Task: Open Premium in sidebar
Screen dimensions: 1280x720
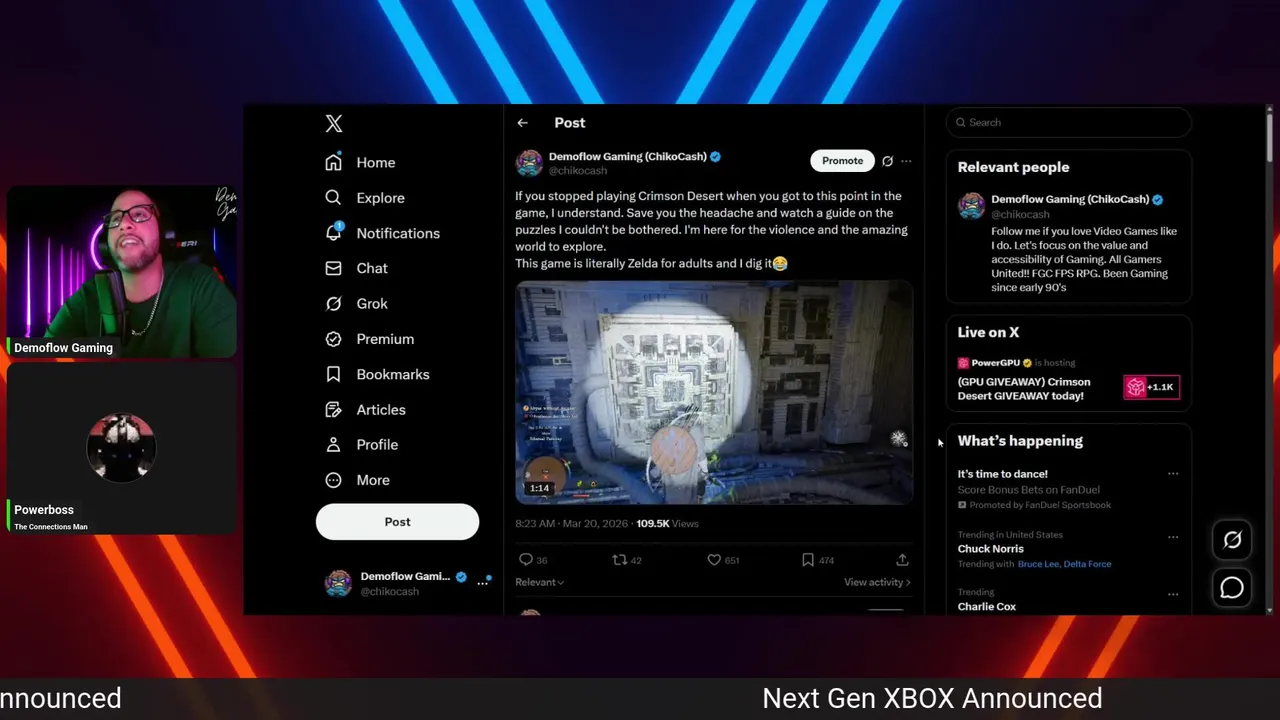Action: tap(369, 339)
